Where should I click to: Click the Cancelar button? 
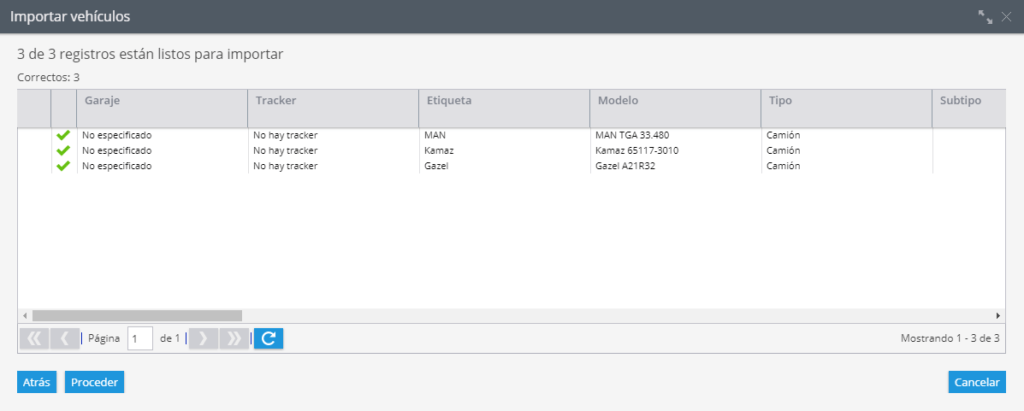point(977,382)
